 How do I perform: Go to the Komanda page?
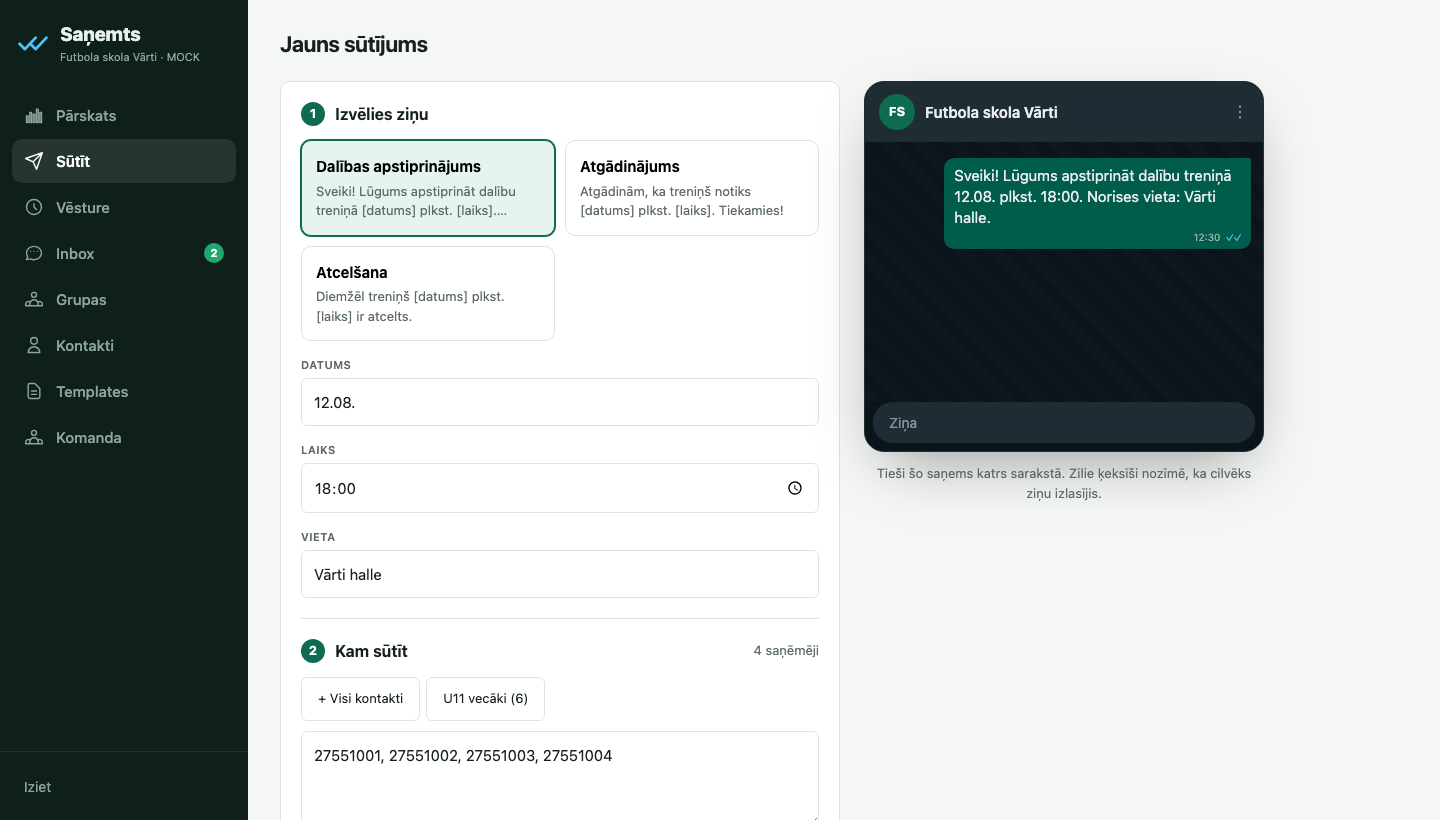(x=124, y=438)
